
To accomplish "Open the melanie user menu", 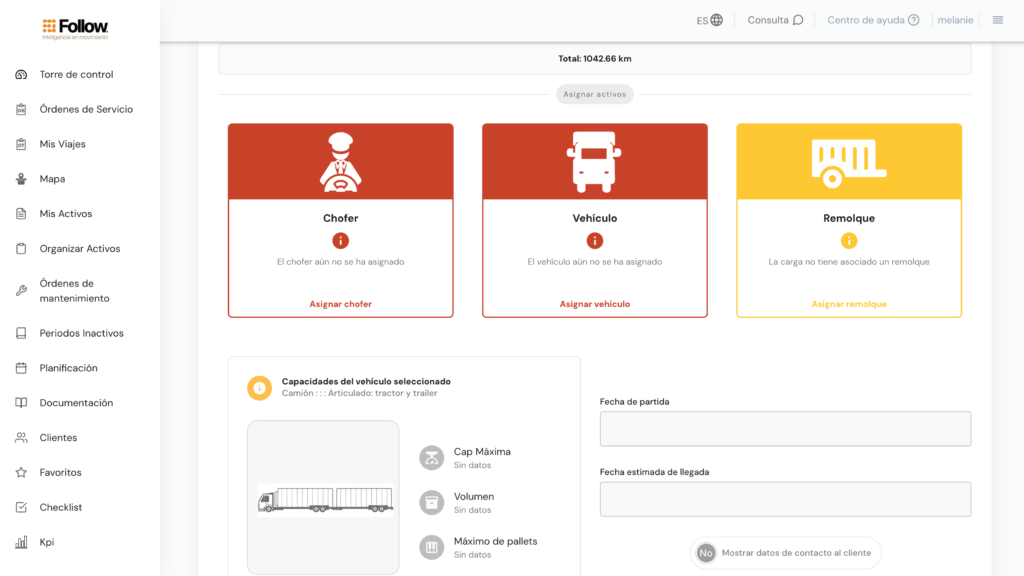I will tap(955, 20).
